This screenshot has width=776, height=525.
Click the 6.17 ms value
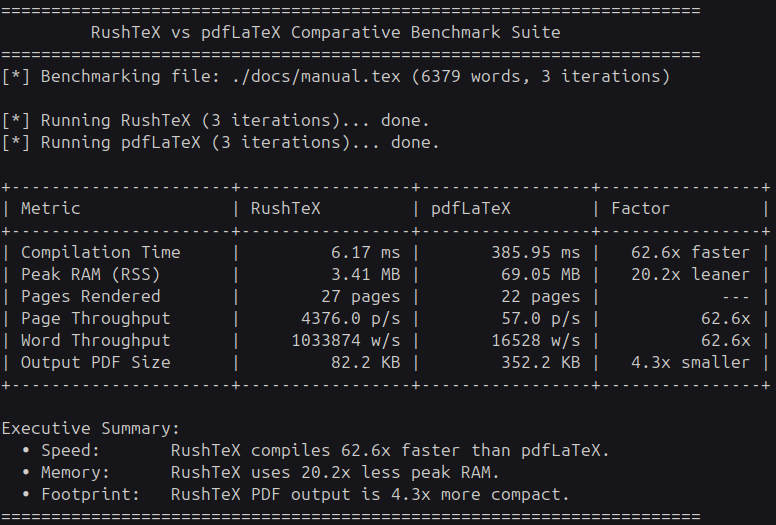click(x=365, y=253)
